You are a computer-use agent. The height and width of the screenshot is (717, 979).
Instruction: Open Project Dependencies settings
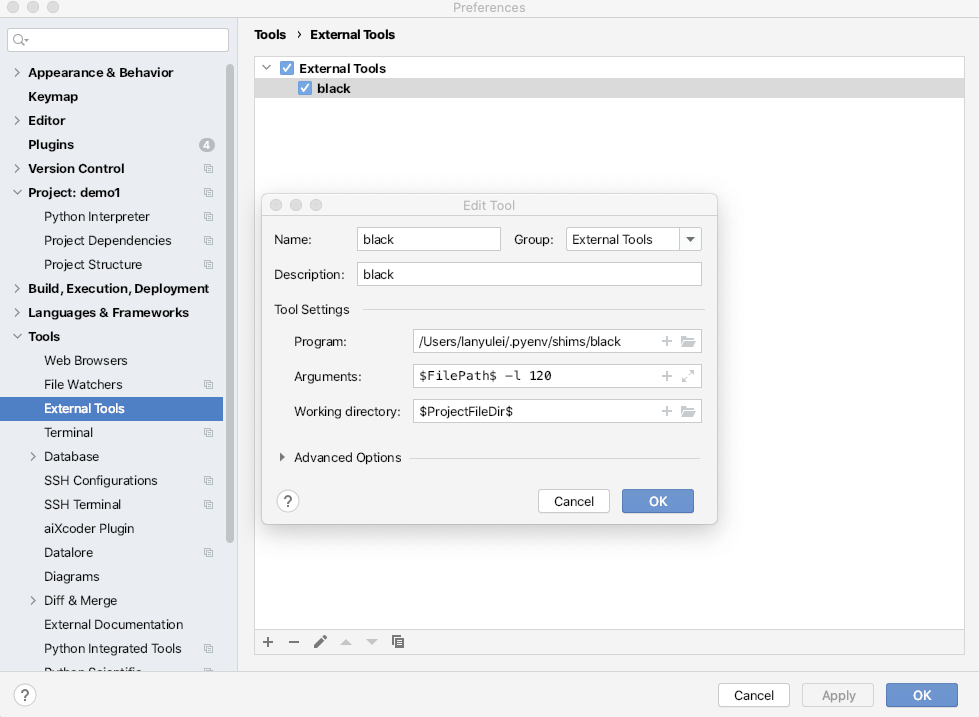click(x=107, y=240)
